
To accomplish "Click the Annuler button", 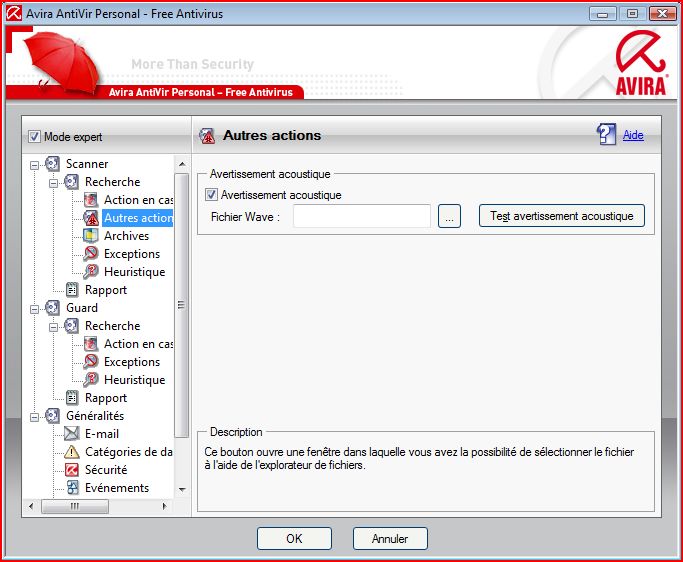I will pos(390,538).
